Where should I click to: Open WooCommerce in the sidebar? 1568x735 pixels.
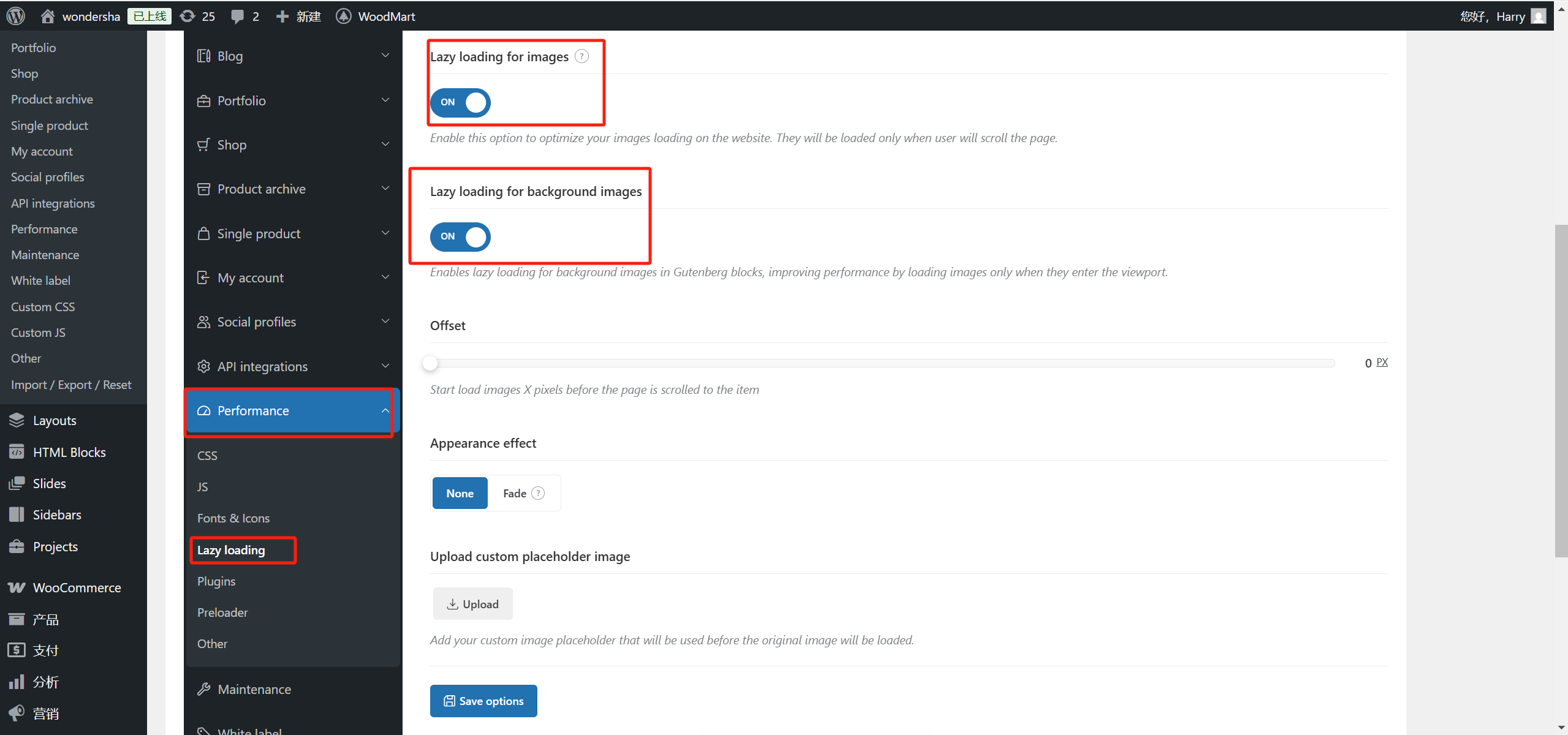[x=77, y=587]
